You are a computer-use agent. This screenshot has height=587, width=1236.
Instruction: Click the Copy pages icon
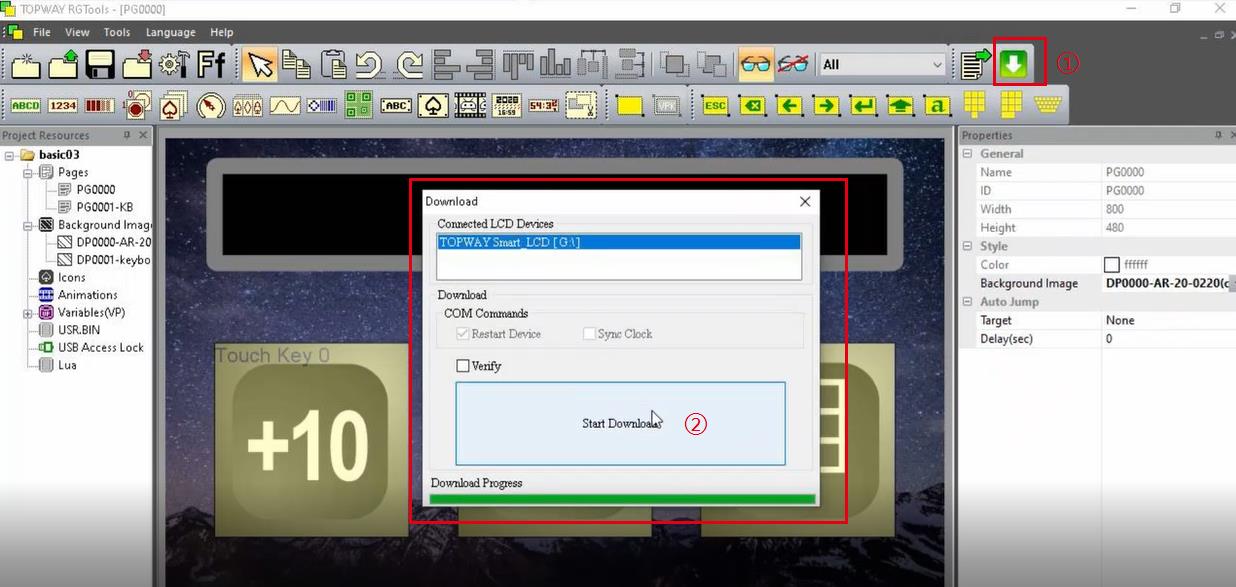(x=296, y=65)
